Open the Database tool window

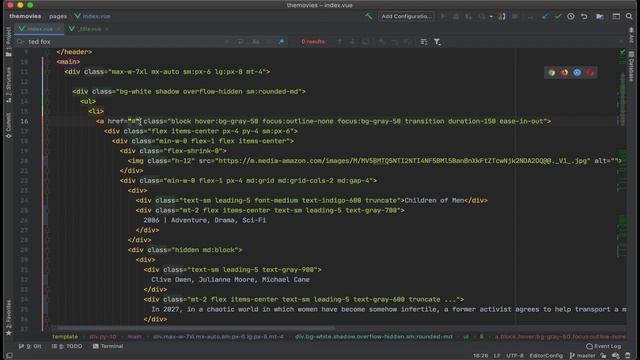pyautogui.click(x=631, y=66)
